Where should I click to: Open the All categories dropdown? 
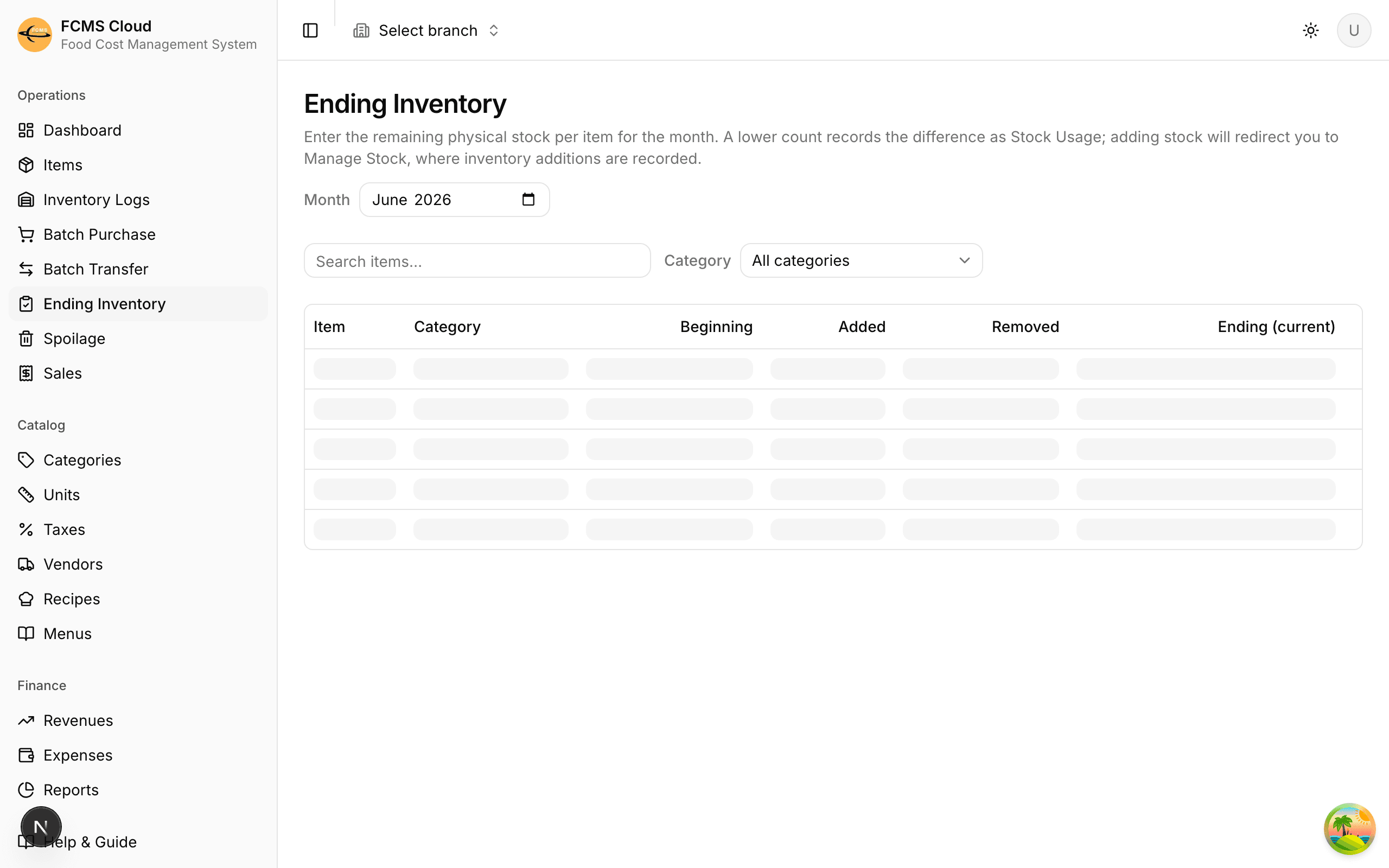click(861, 260)
